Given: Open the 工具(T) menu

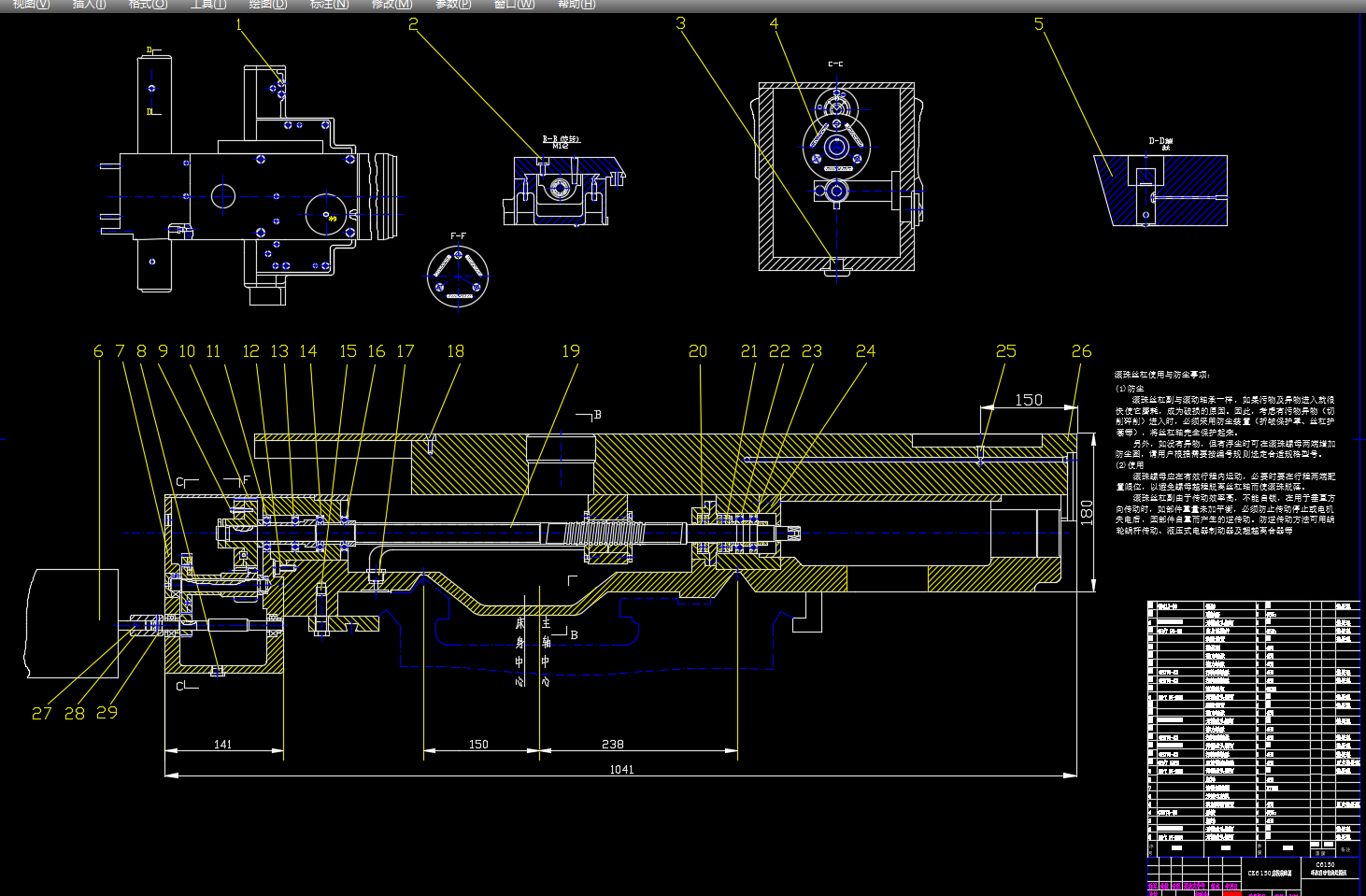Looking at the screenshot, I should 208,5.
